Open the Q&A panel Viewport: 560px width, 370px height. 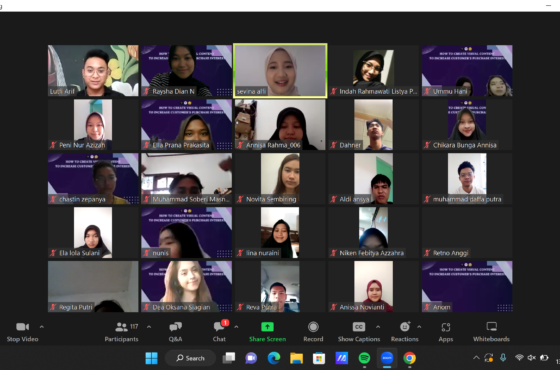175,332
